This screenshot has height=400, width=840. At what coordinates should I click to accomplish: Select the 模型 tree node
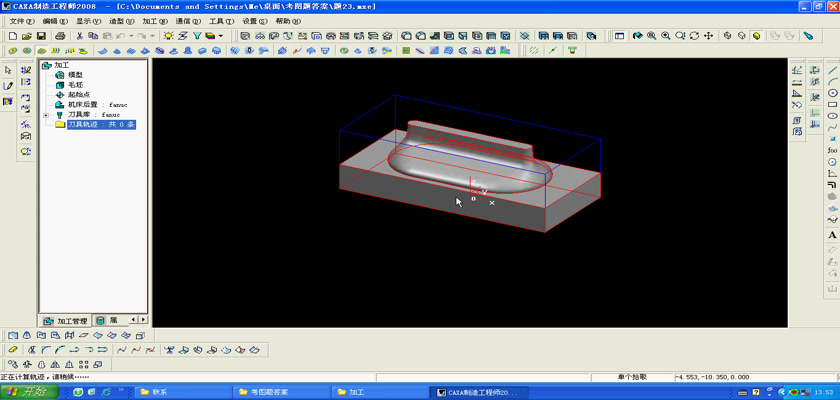coord(75,75)
